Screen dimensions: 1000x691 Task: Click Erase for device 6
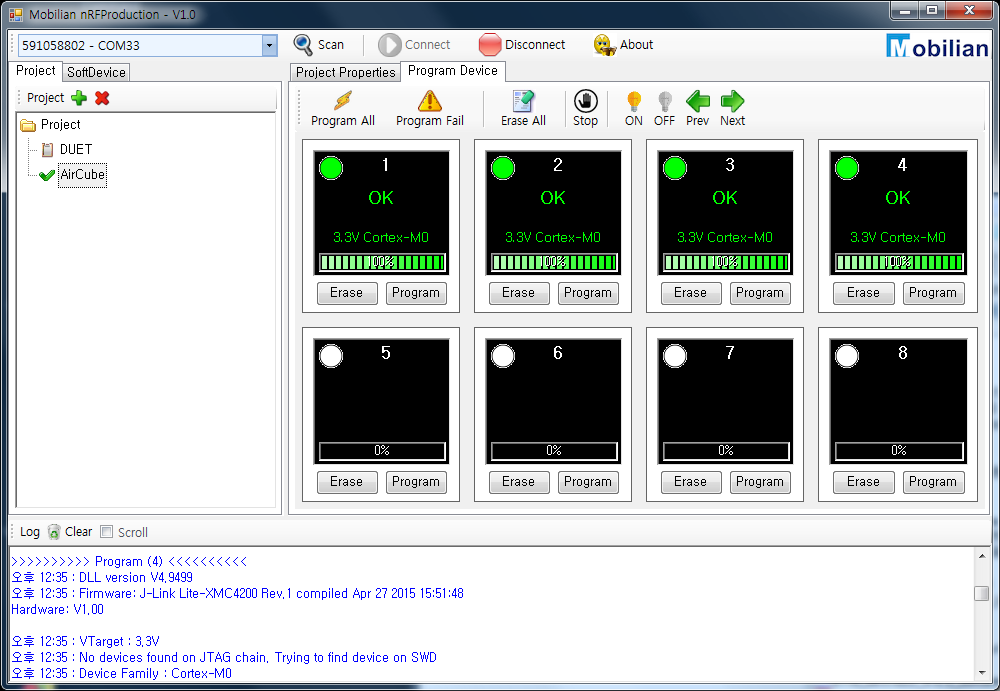518,482
